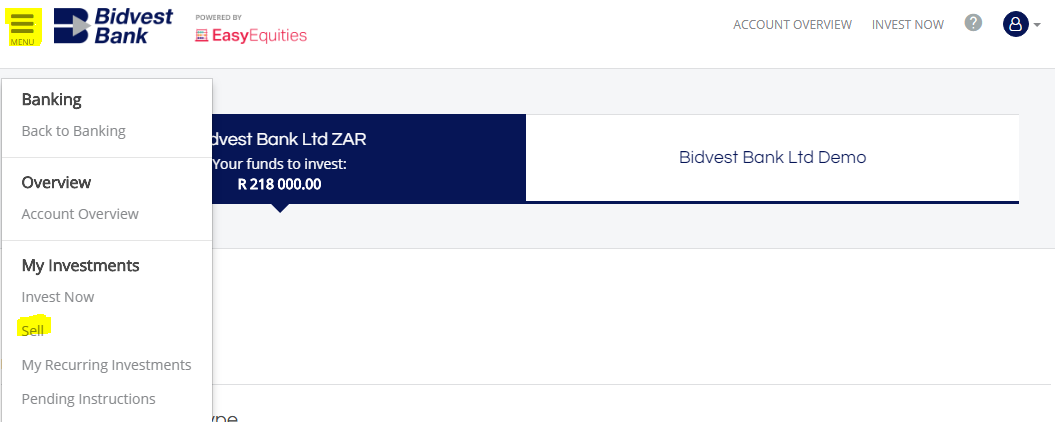Screen dimensions: 1055x422
Task: Open ACCOUNT OVERVIEW in the top navigation
Action: coord(793,24)
